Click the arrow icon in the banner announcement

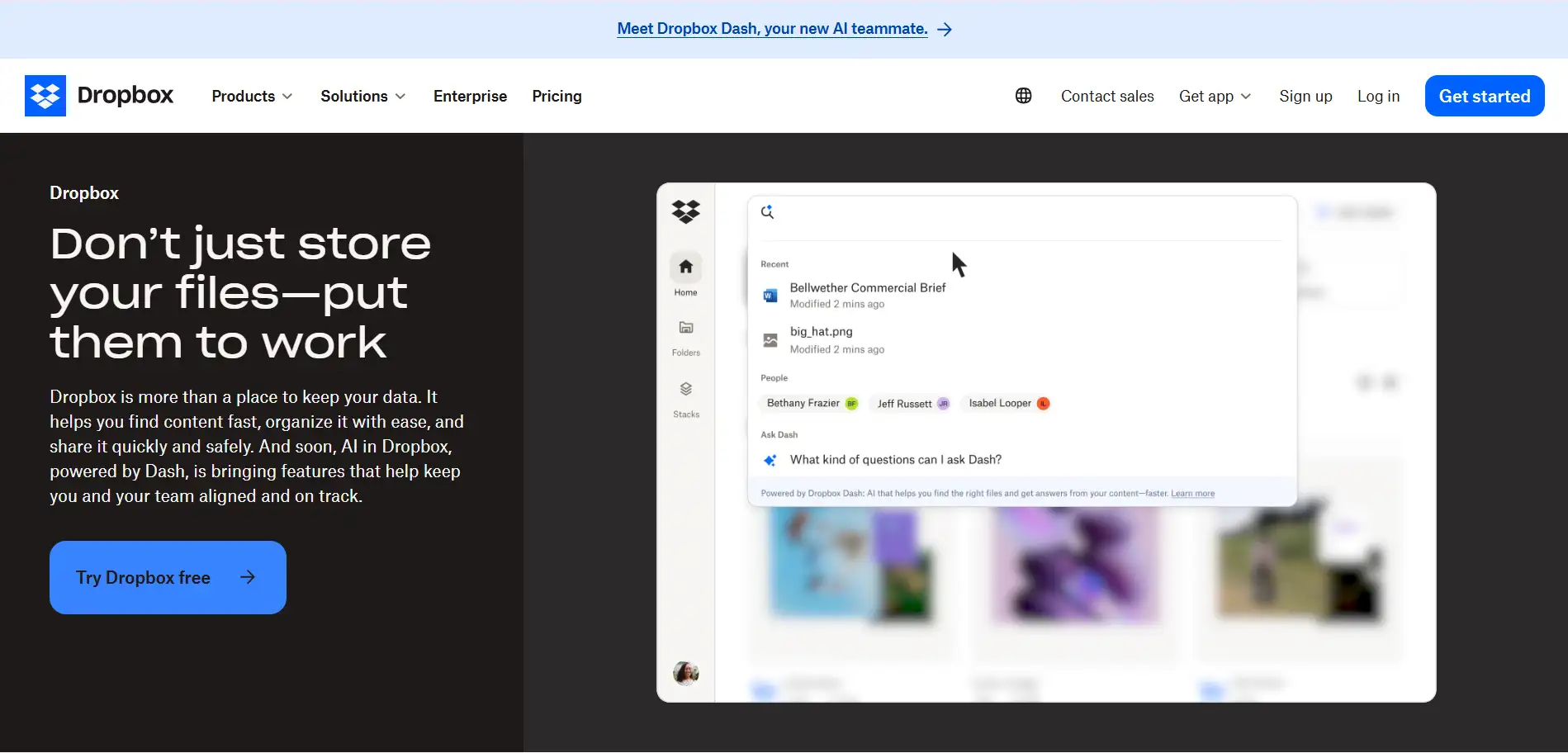point(944,29)
